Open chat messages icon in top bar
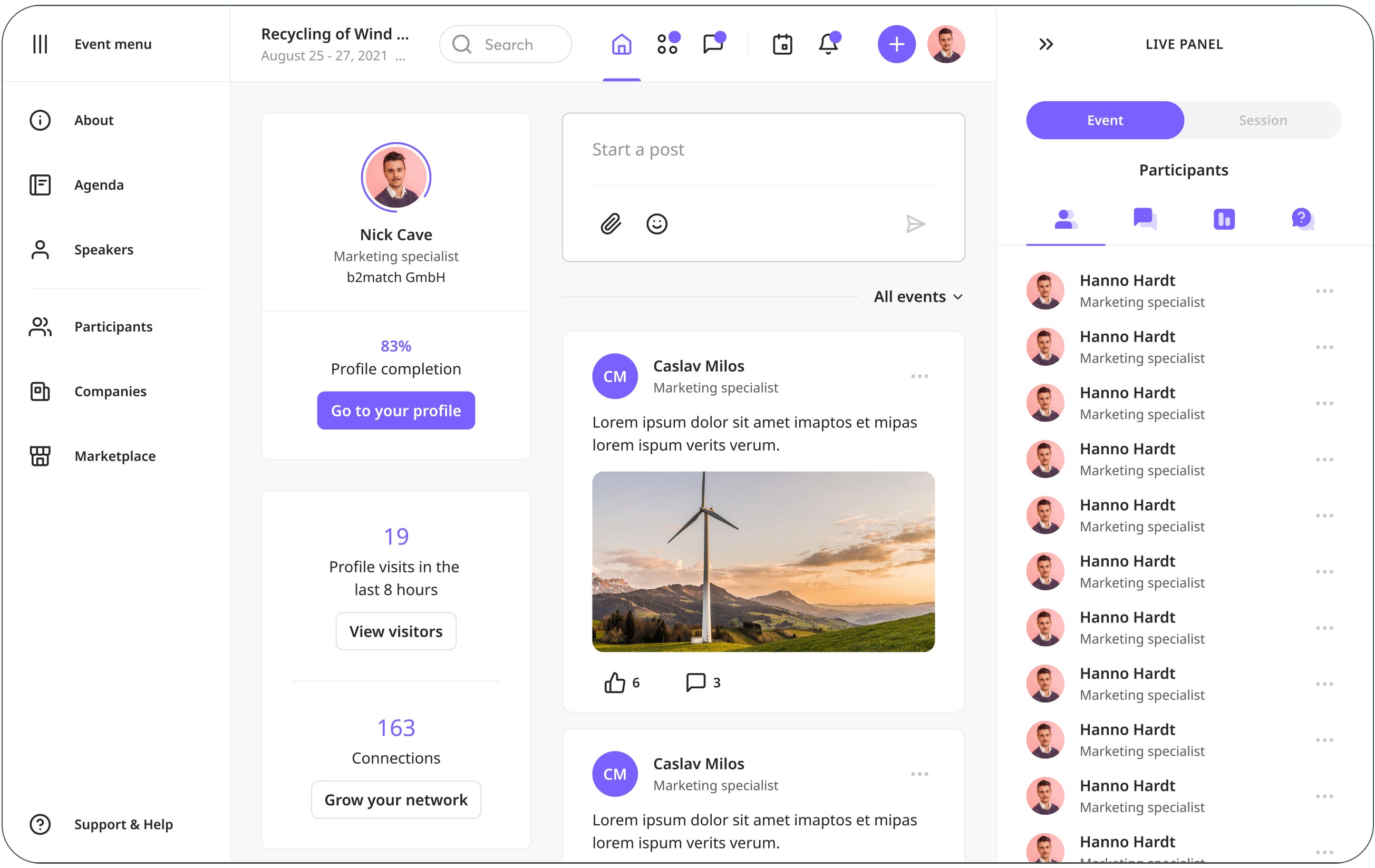 tap(713, 44)
